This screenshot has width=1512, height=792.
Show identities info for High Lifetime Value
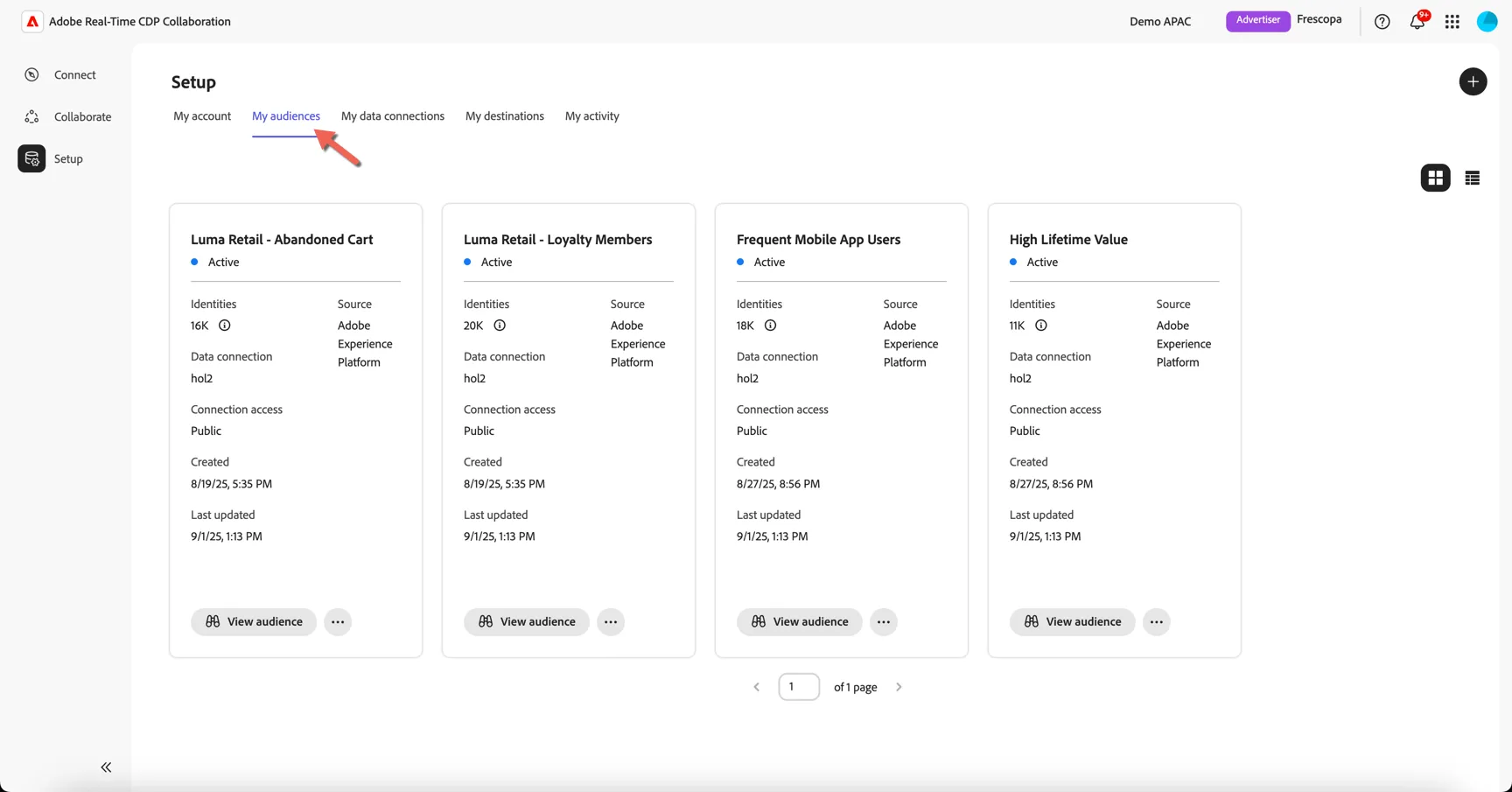(1041, 326)
